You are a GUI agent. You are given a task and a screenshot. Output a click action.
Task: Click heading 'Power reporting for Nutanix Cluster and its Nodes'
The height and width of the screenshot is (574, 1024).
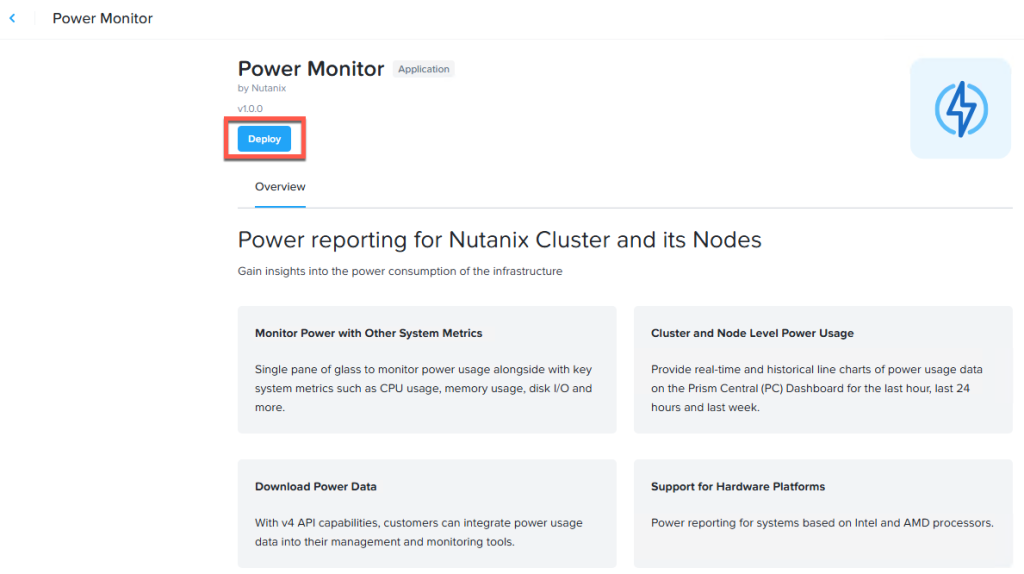pyautogui.click(x=500, y=240)
